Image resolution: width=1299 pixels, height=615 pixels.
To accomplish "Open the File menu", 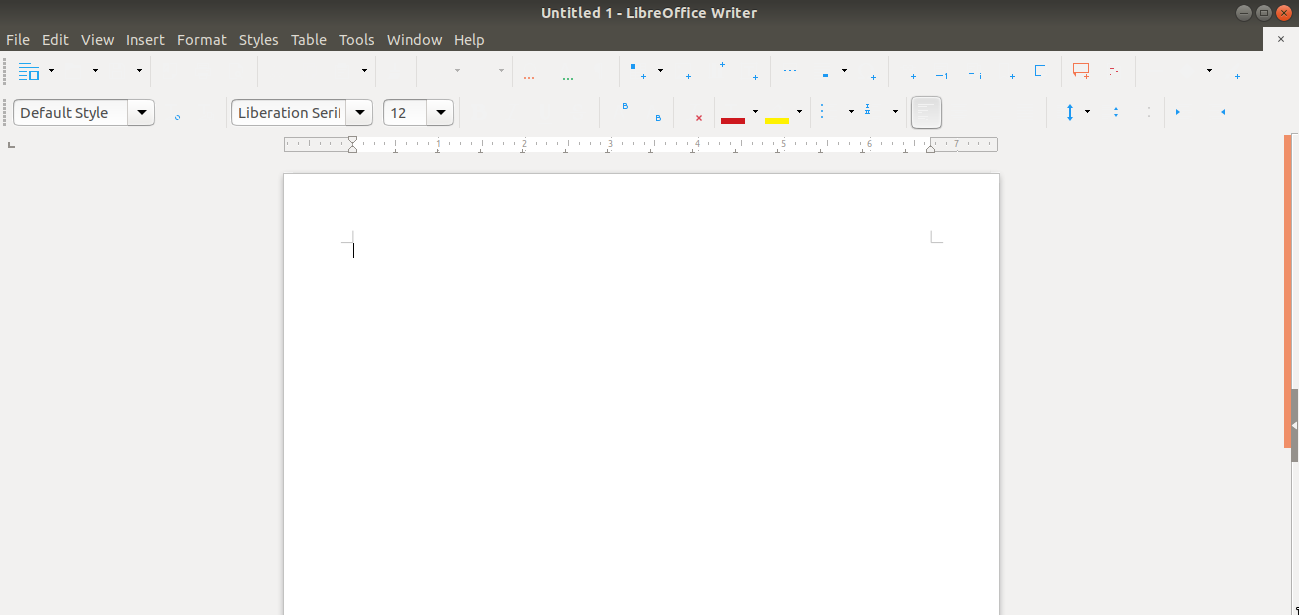I will (18, 40).
